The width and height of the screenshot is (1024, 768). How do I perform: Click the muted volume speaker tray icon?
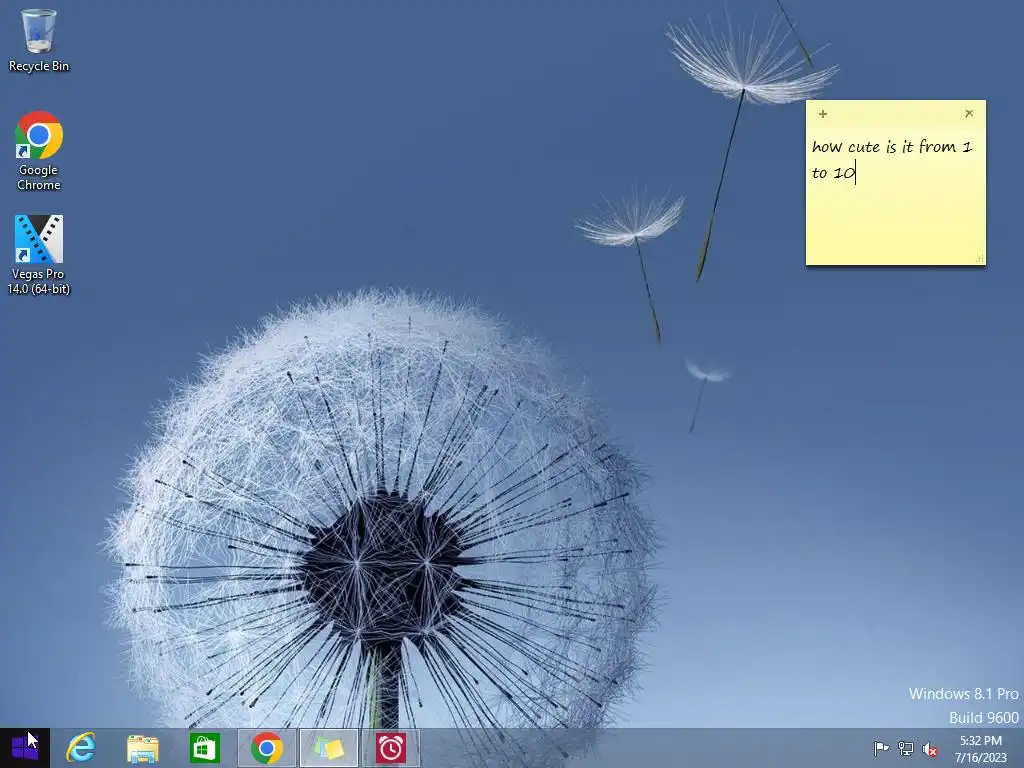930,749
